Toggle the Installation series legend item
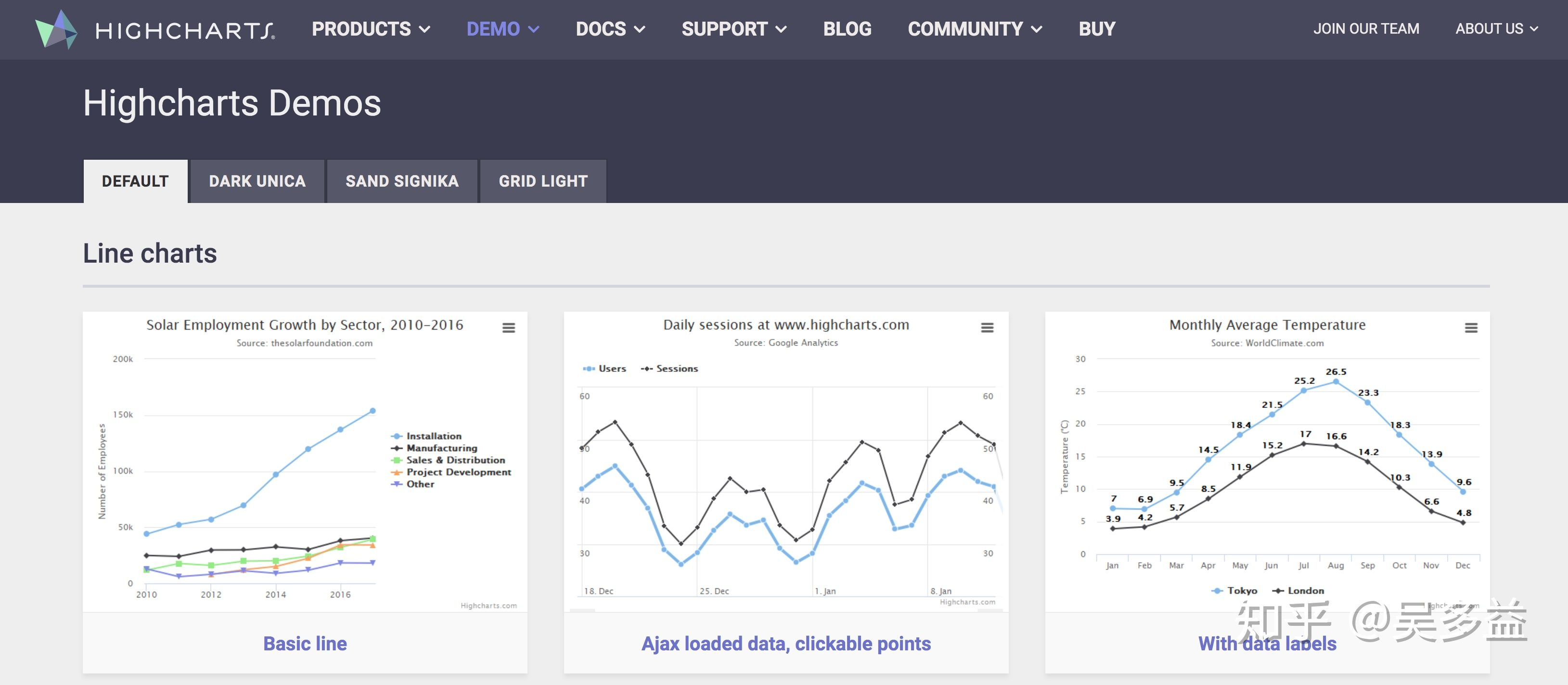Viewport: 1568px width, 685px height. tap(426, 436)
